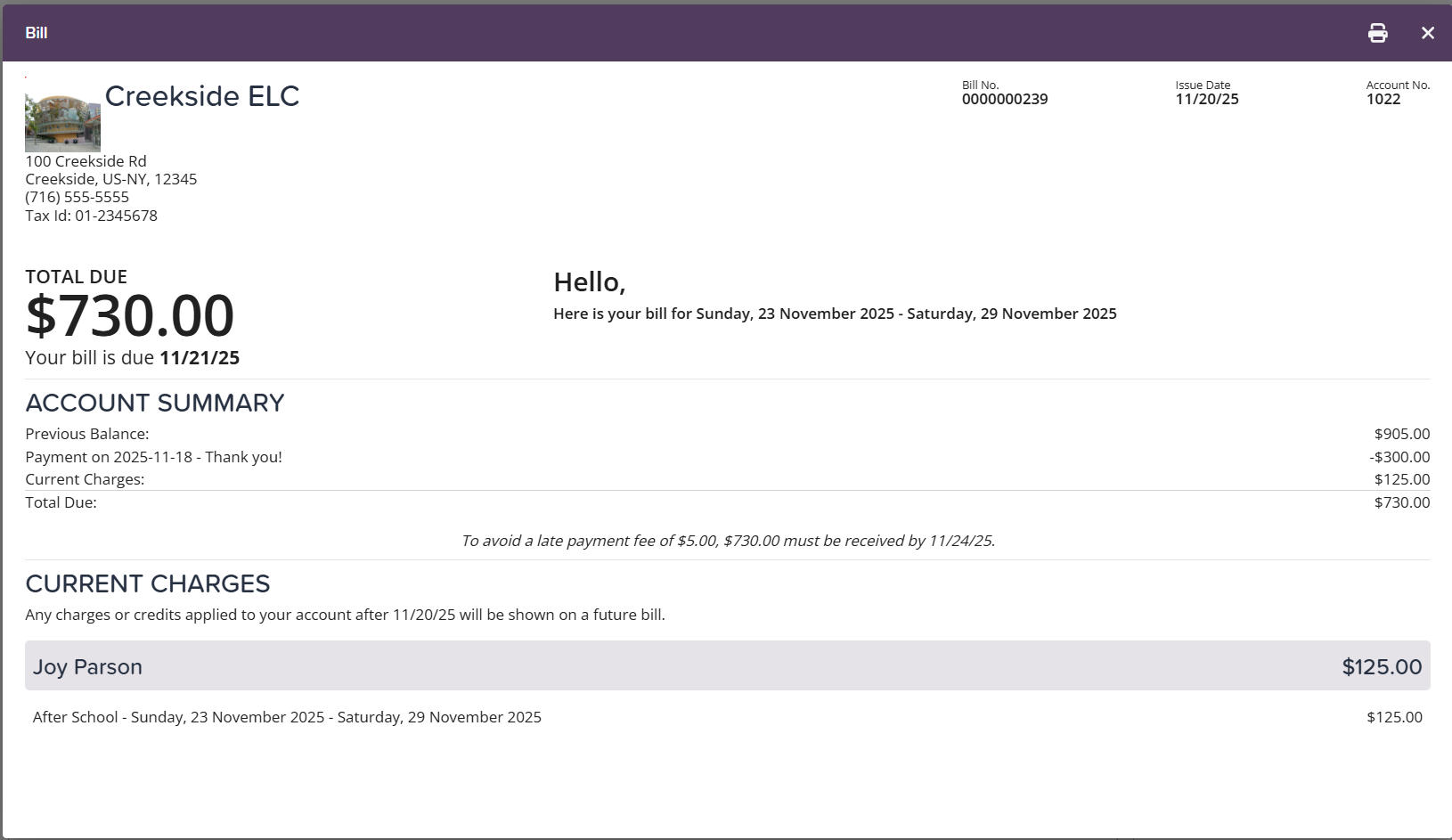This screenshot has width=1452, height=840.
Task: Click the Joy Parson charges row
Action: tap(727, 666)
